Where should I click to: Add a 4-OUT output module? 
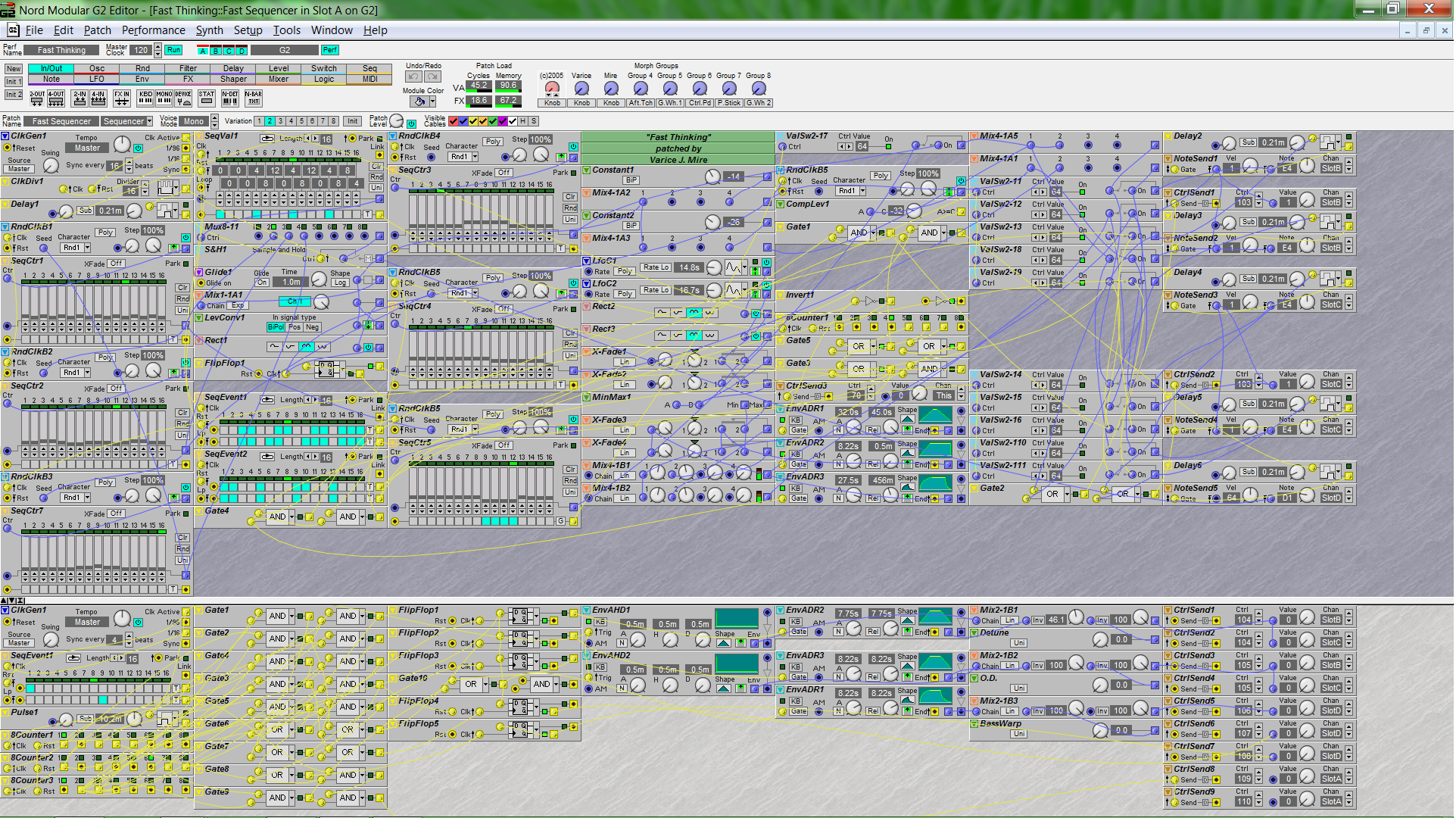56,98
